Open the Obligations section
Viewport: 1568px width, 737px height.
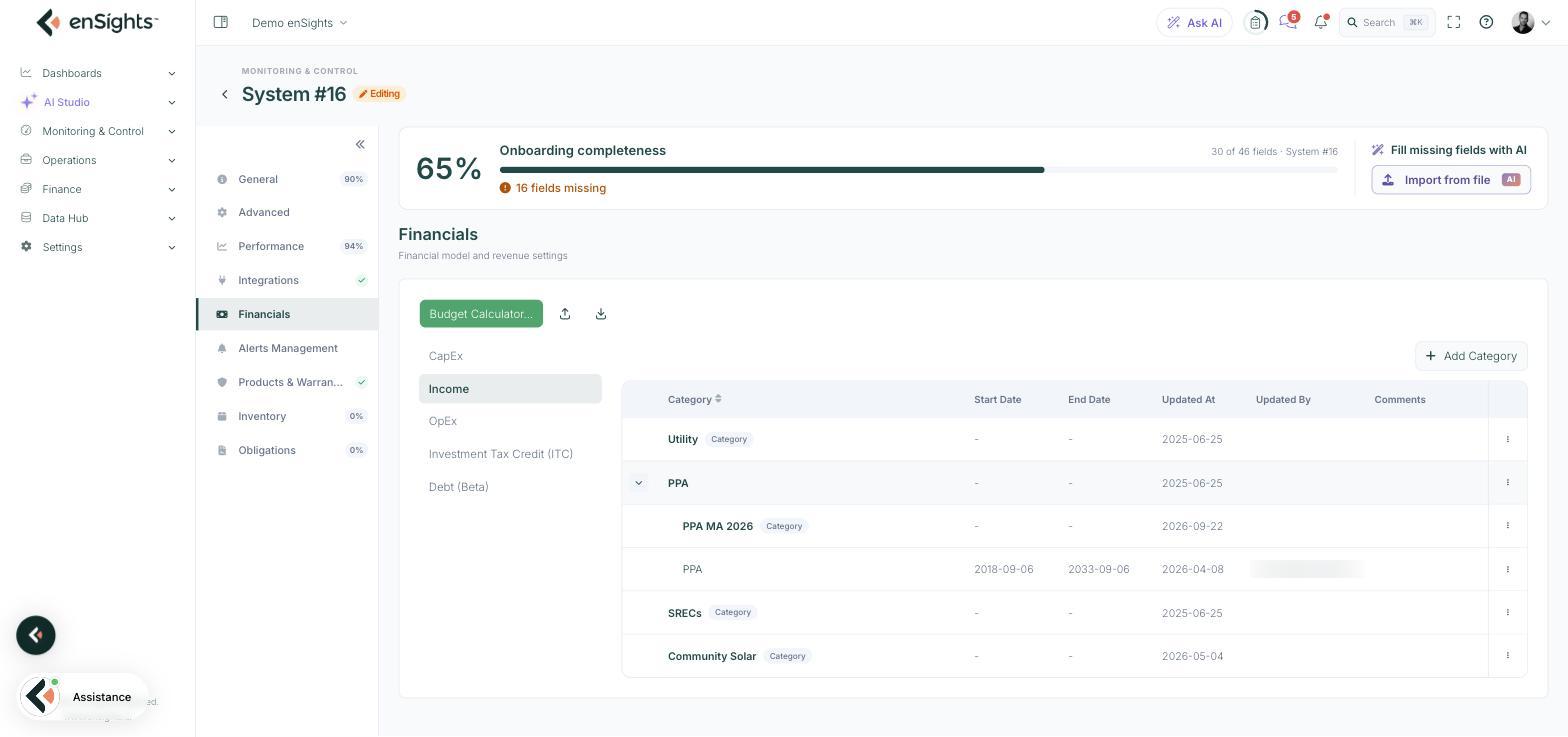coord(288,450)
